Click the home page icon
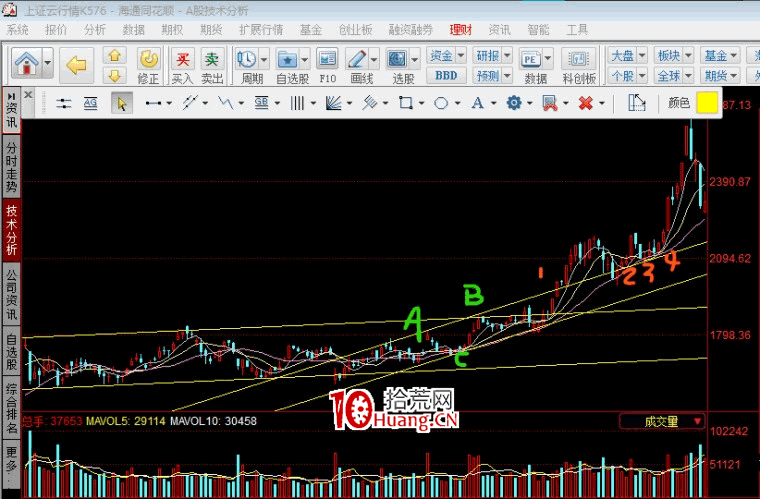 point(26,63)
